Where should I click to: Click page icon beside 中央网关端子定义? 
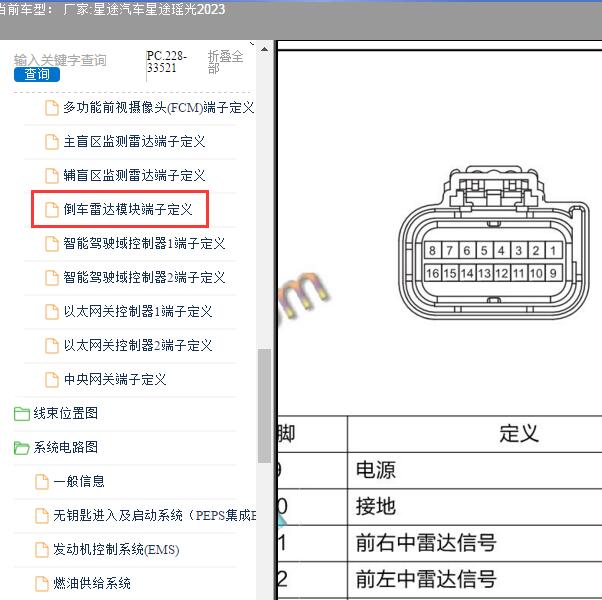(x=52, y=380)
